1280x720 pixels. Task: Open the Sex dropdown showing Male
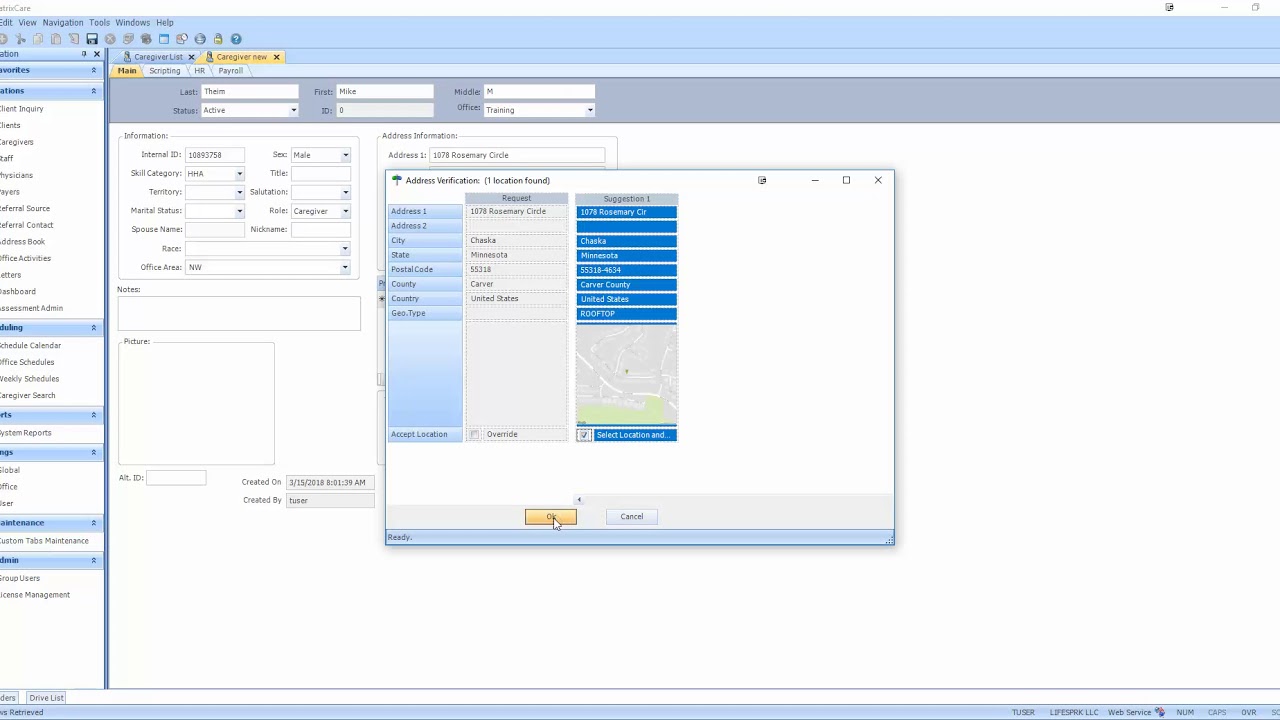point(345,155)
